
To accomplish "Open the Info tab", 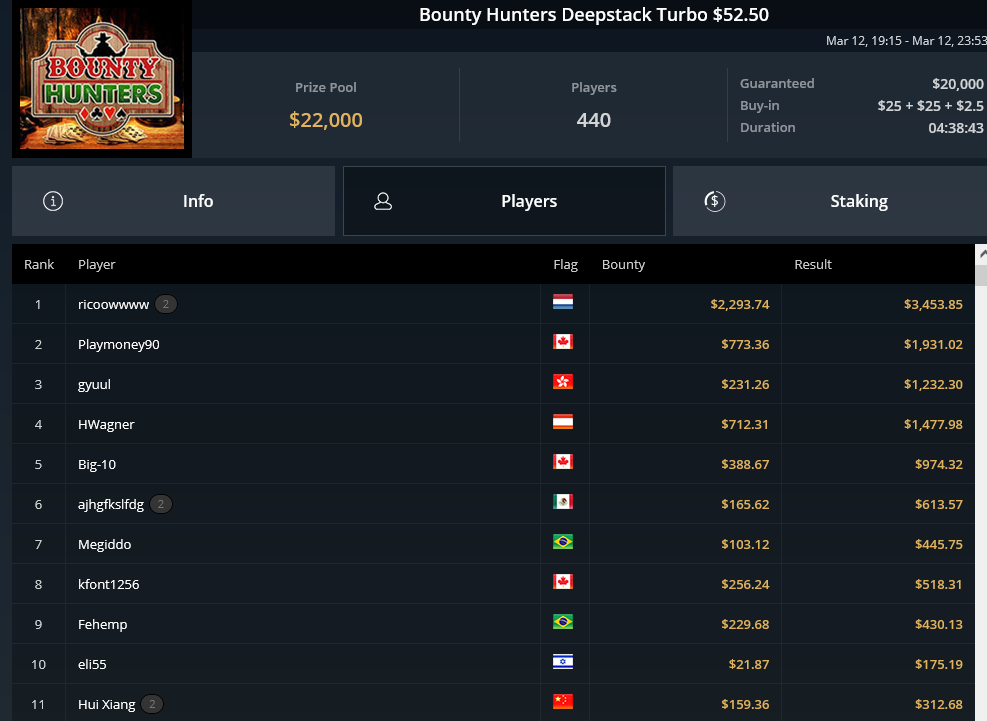I will (x=173, y=201).
